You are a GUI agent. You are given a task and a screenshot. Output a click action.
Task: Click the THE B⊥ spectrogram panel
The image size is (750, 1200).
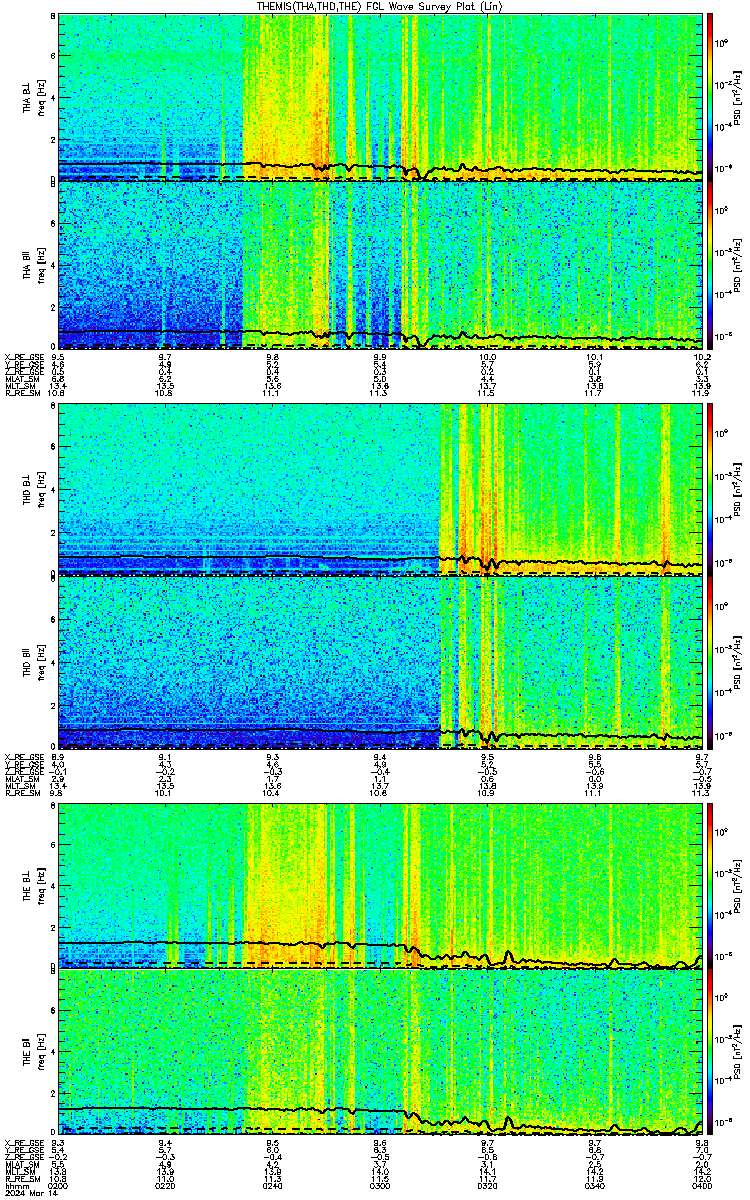(x=380, y=884)
